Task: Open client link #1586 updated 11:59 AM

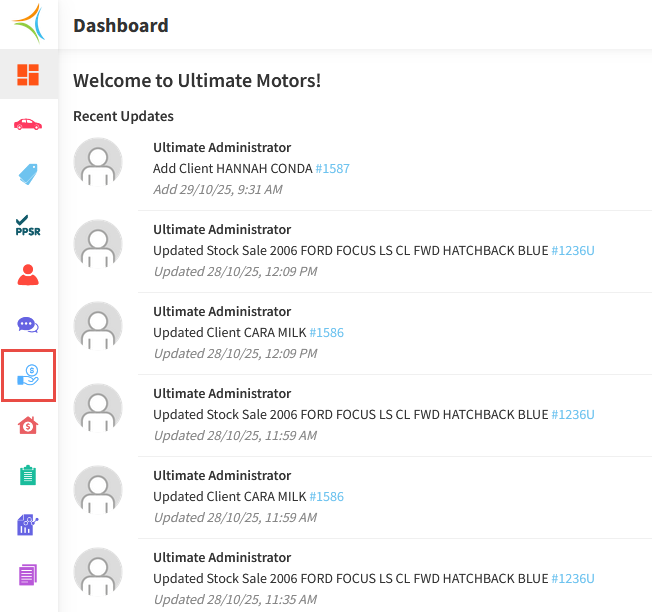Action: point(326,497)
